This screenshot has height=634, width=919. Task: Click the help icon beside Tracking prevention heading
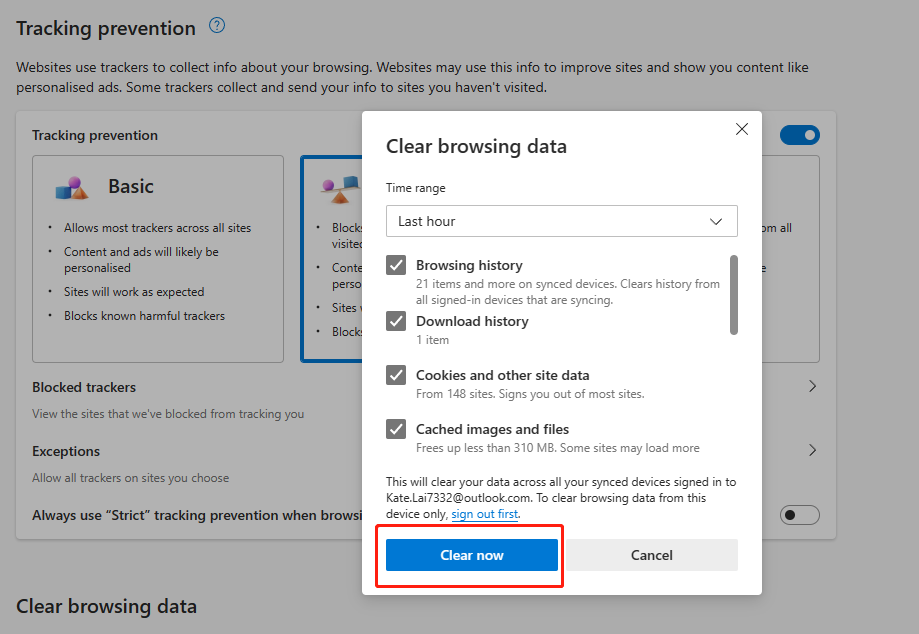coord(217,26)
